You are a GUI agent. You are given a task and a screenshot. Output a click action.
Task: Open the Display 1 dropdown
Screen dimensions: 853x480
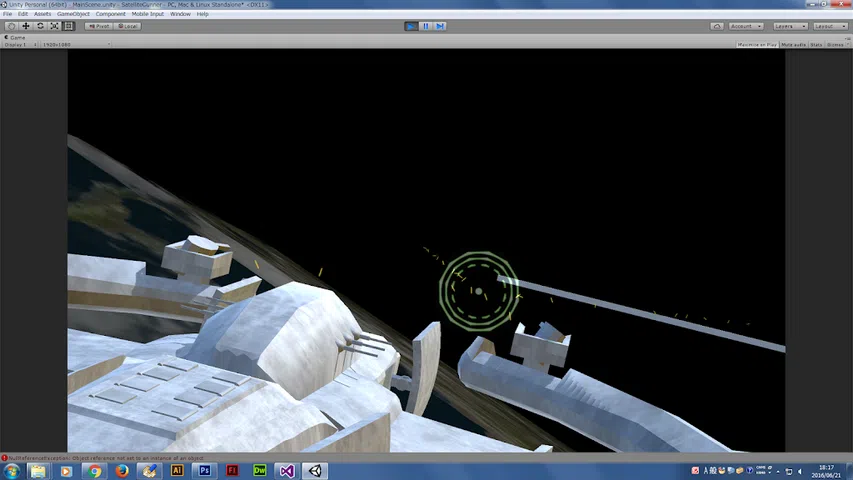click(x=20, y=45)
